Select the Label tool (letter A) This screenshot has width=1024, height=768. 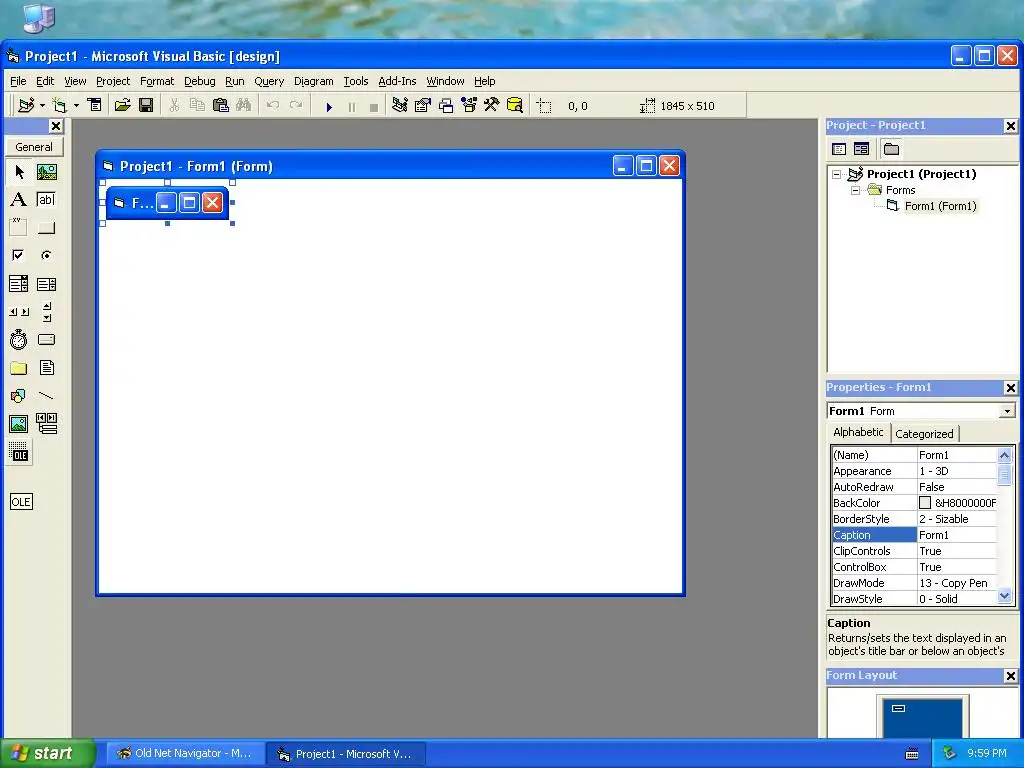(x=19, y=200)
